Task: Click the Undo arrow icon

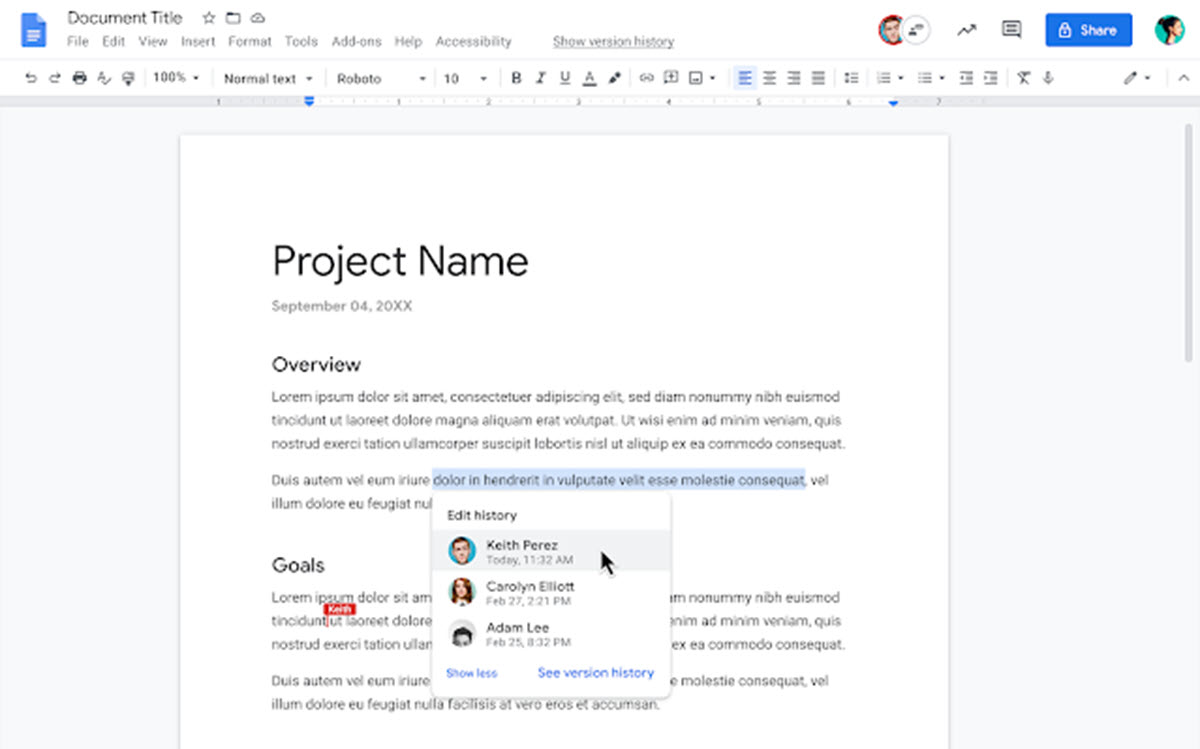Action: tap(31, 78)
